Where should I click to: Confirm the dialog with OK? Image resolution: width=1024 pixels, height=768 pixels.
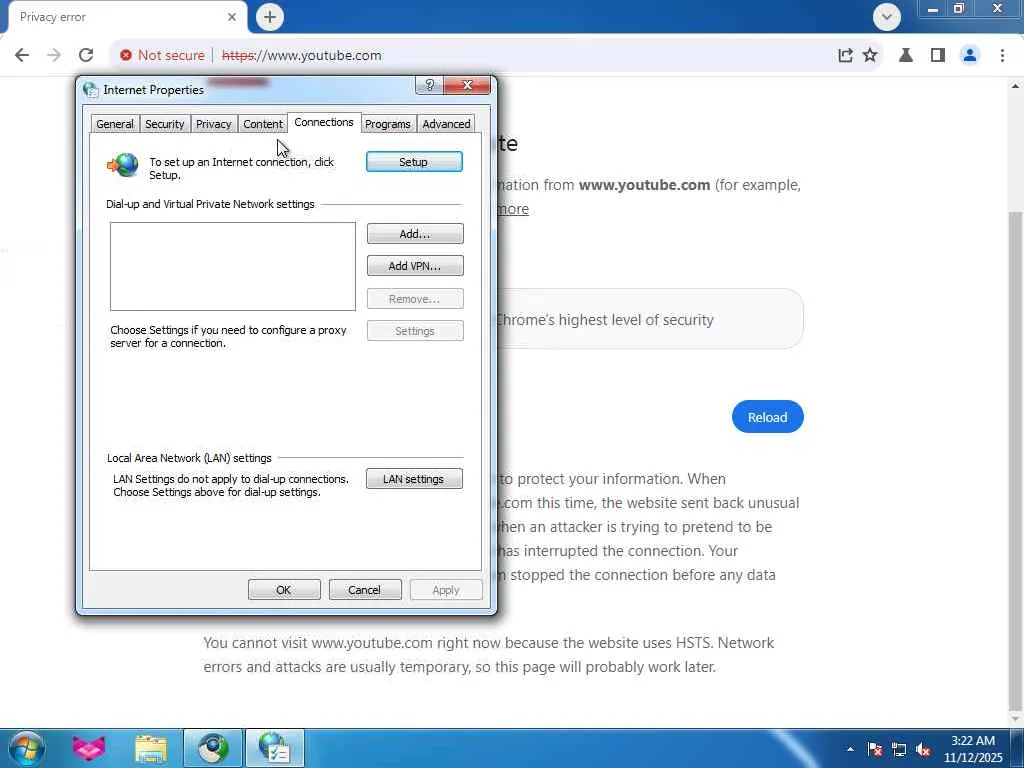pyautogui.click(x=284, y=590)
